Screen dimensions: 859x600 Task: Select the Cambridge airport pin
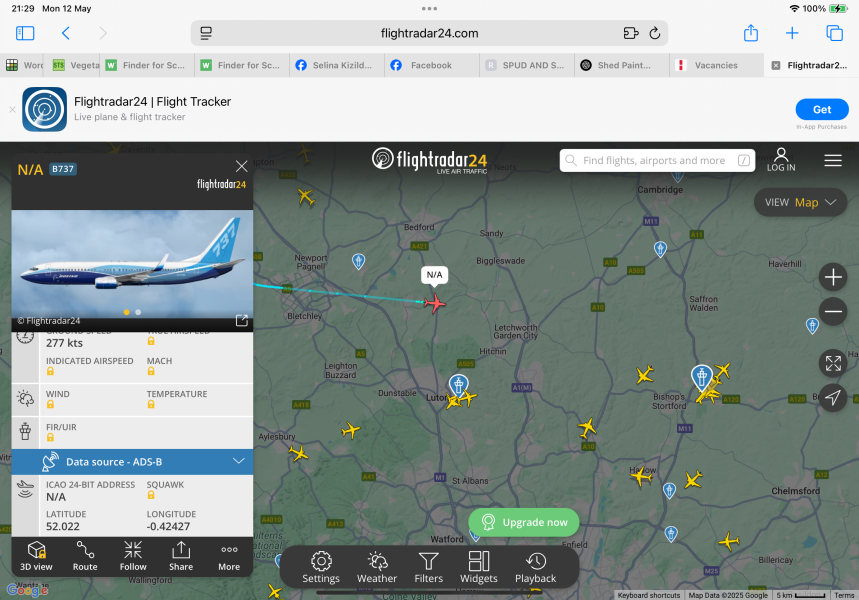[x=678, y=177]
